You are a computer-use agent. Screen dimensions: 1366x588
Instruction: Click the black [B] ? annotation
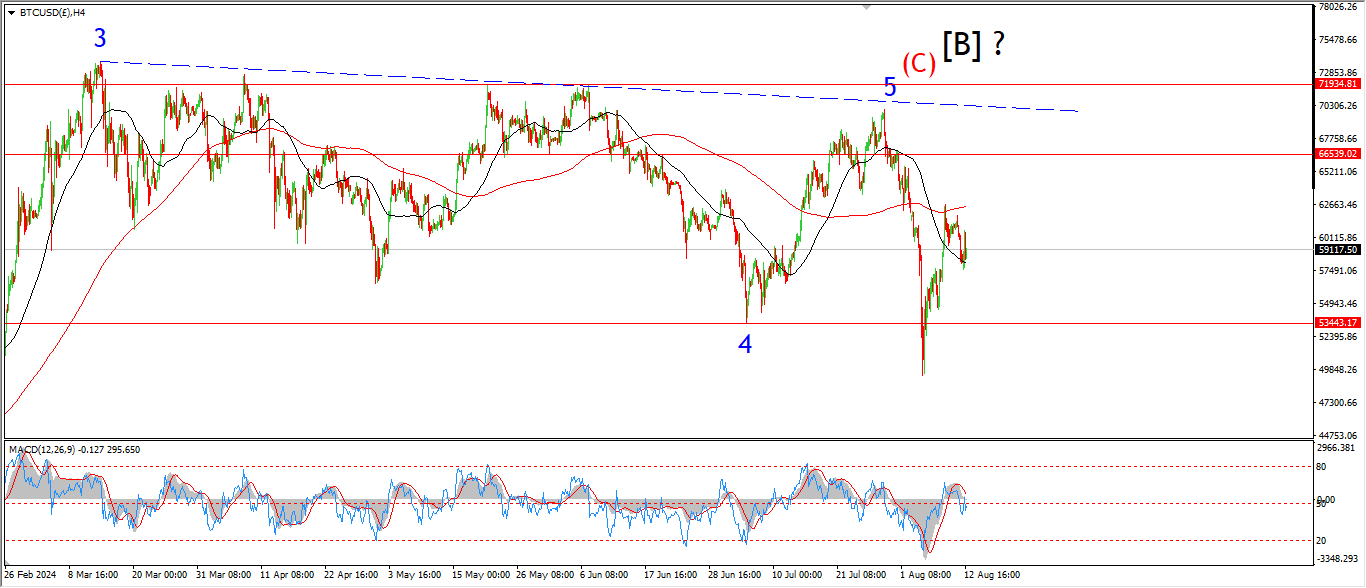point(973,45)
